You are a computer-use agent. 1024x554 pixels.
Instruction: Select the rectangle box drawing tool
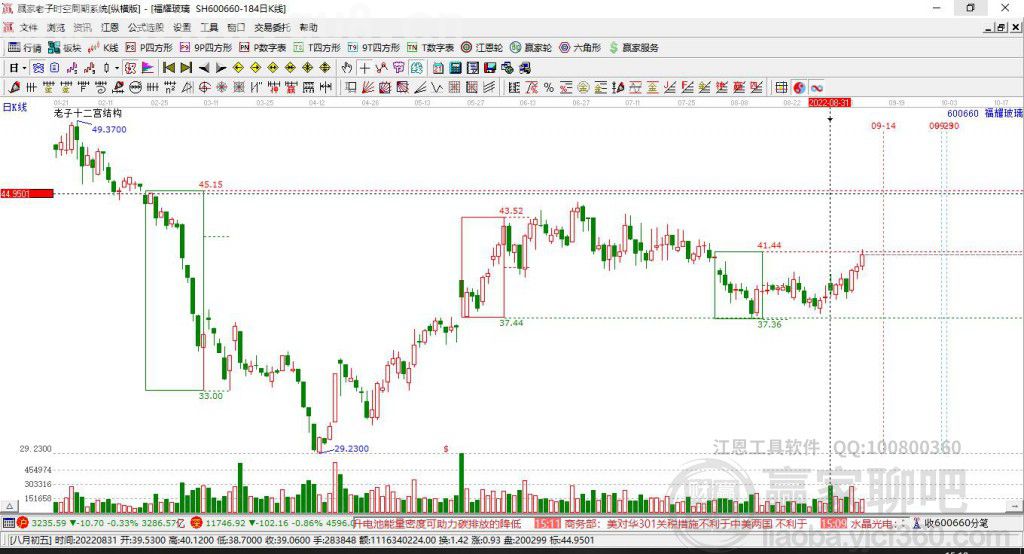coord(351,88)
